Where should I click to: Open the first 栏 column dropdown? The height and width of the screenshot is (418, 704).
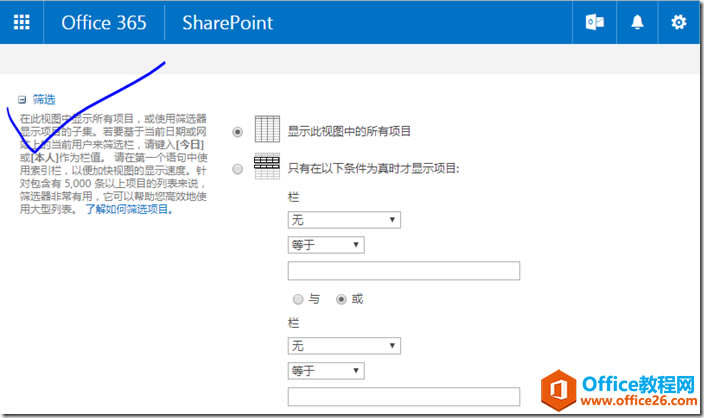[x=344, y=220]
